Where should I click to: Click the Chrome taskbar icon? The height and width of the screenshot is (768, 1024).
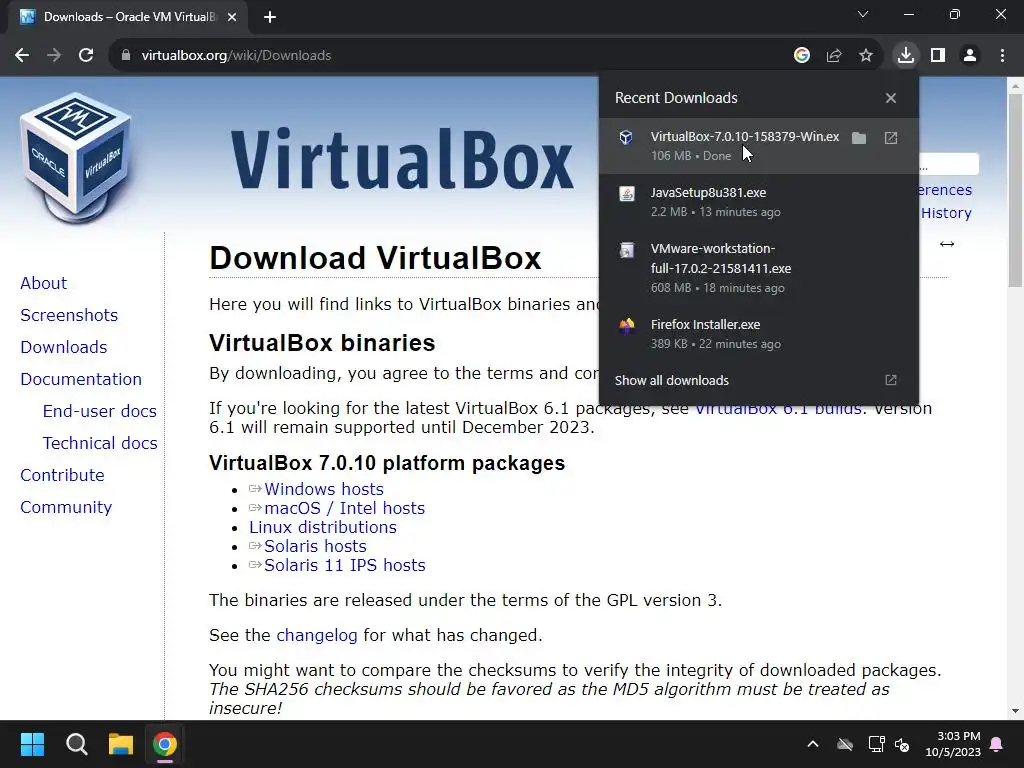click(x=165, y=744)
